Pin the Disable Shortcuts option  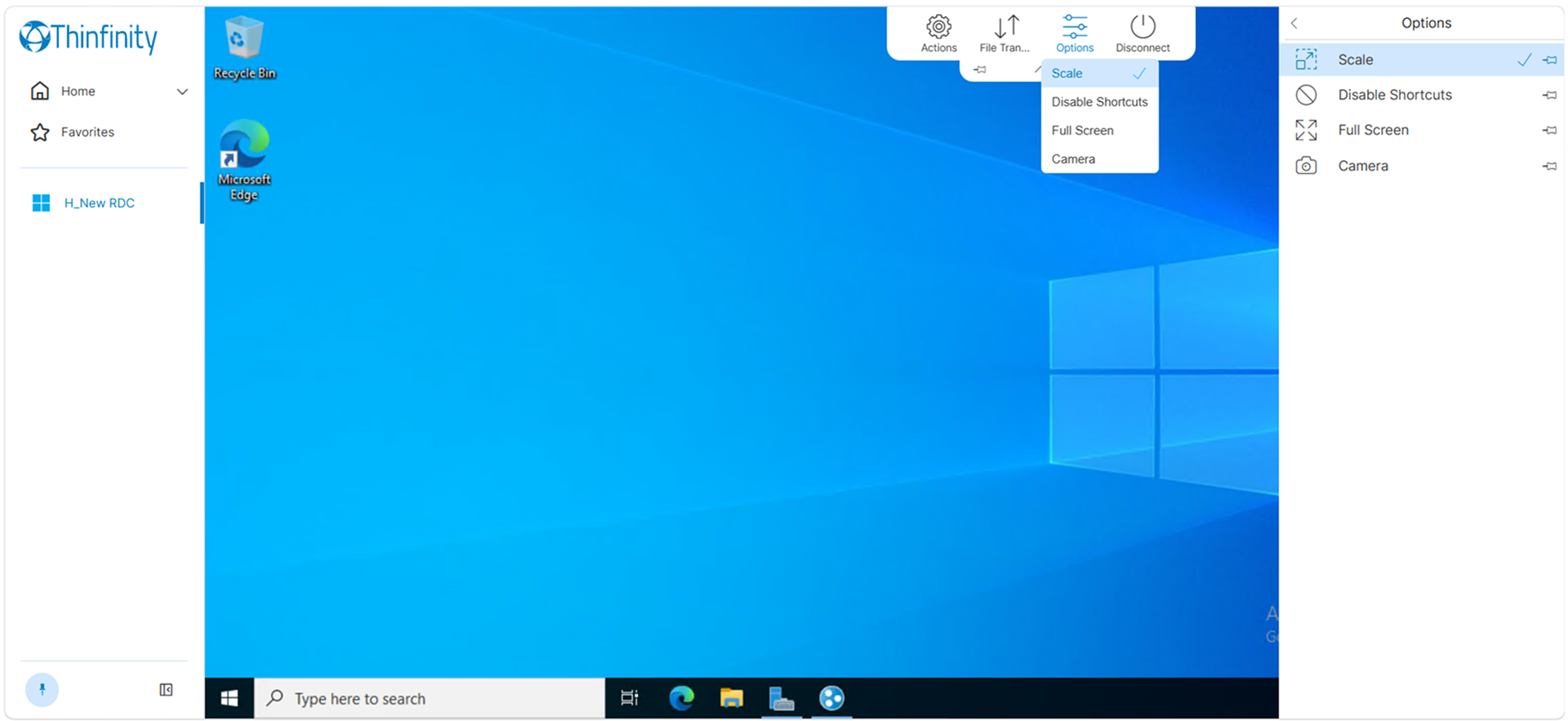(x=1549, y=95)
